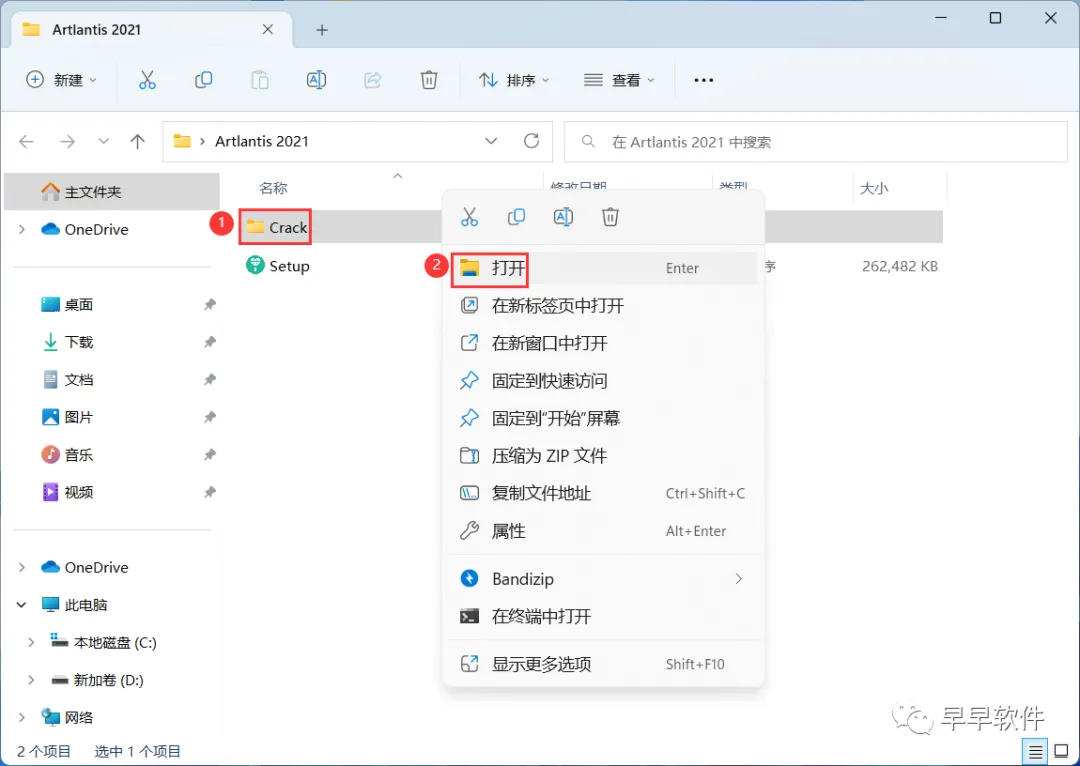Click the 大小 column header

pyautogui.click(x=874, y=188)
